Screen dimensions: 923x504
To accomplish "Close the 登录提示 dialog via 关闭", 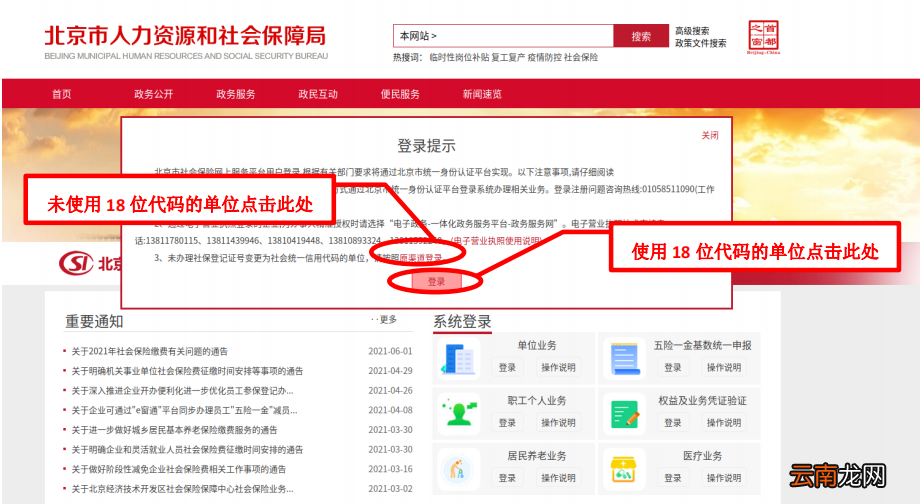I will click(x=710, y=135).
